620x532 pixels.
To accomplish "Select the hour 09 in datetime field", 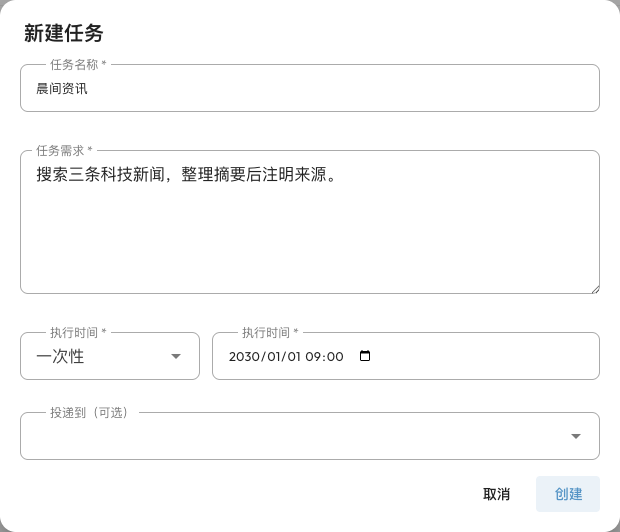I will [313, 357].
